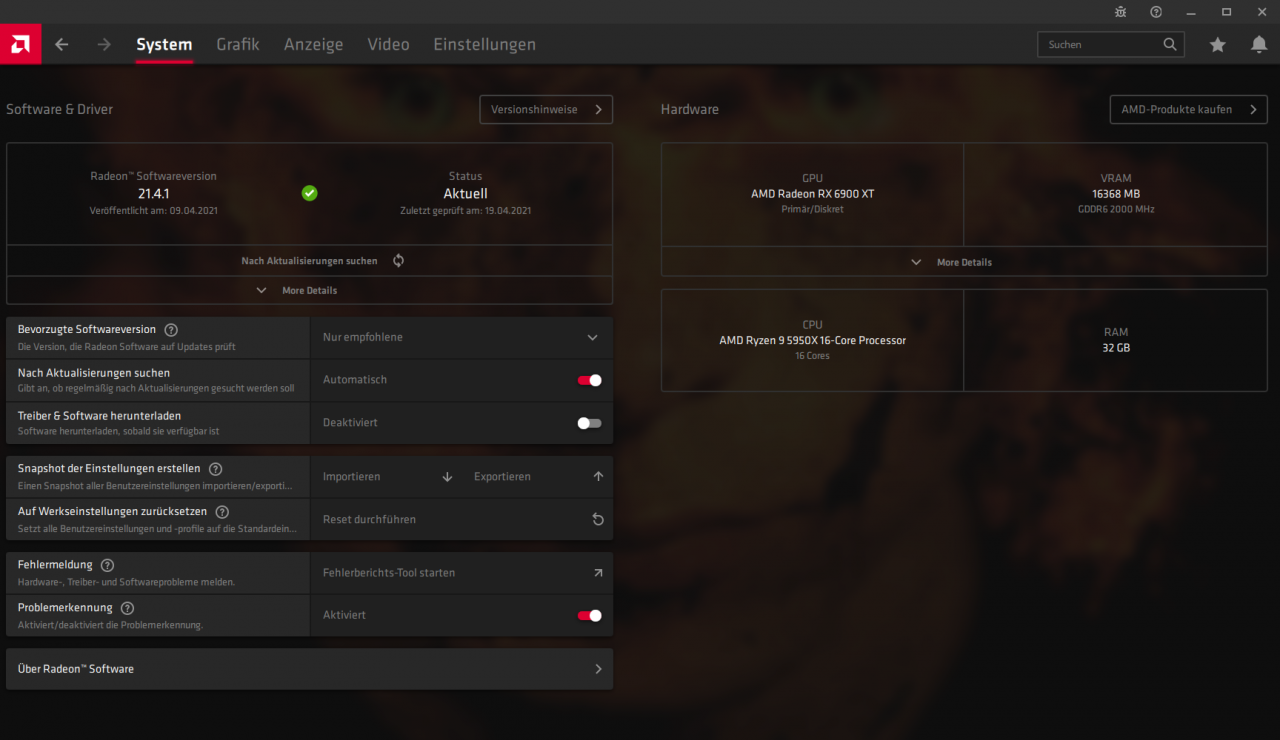
Task: Click the reset circular arrow icon
Action: [x=598, y=520]
